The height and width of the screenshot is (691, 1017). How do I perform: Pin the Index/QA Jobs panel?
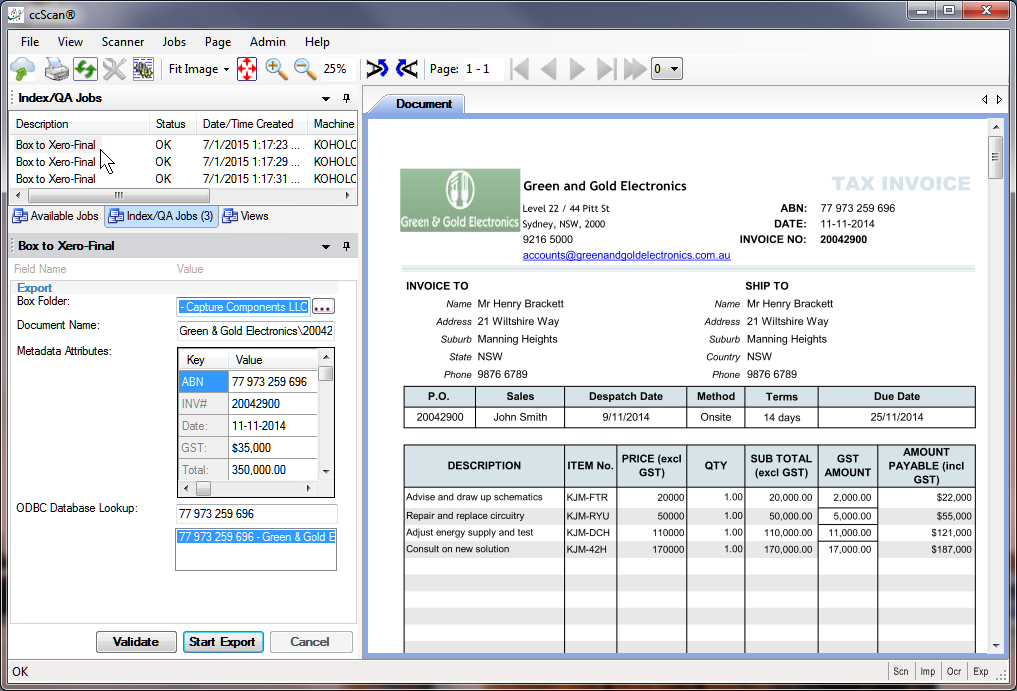click(346, 98)
